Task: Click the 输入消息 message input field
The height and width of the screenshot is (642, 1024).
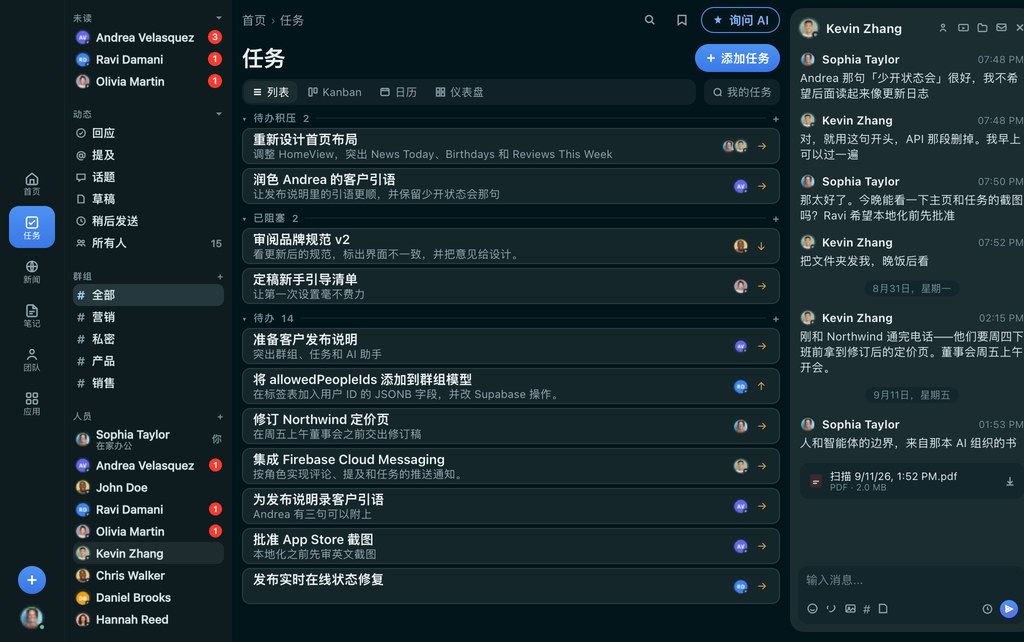Action: [908, 580]
